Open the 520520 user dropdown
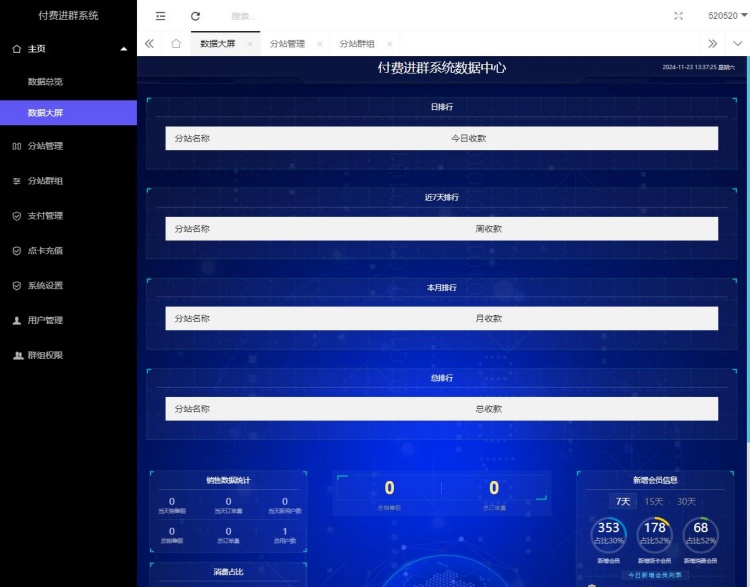The image size is (750, 587). coord(728,16)
